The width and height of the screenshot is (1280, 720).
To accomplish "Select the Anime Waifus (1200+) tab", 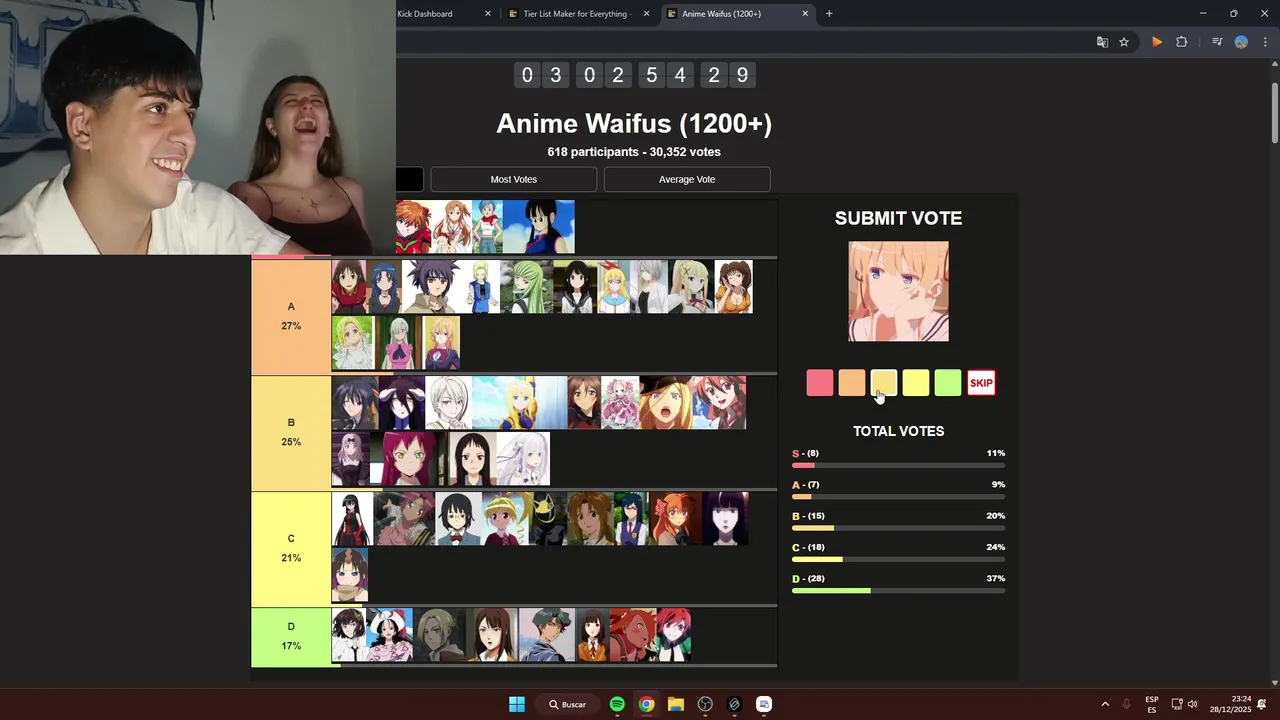I will tap(737, 14).
